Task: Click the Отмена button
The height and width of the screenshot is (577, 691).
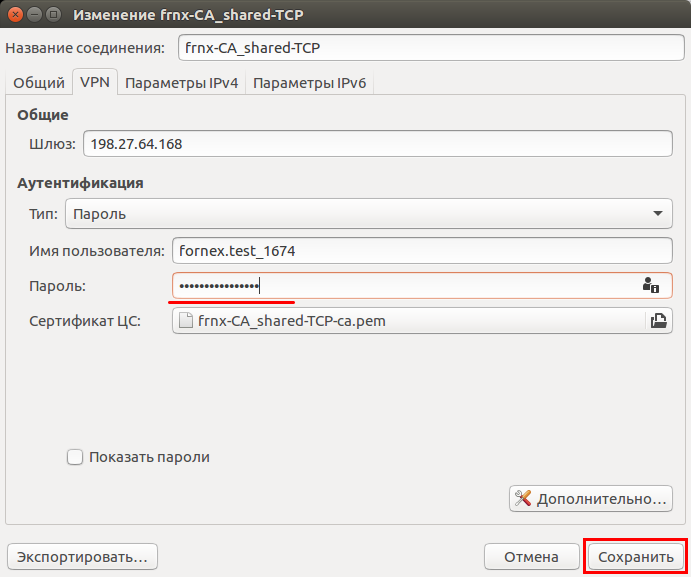Action: [x=531, y=557]
